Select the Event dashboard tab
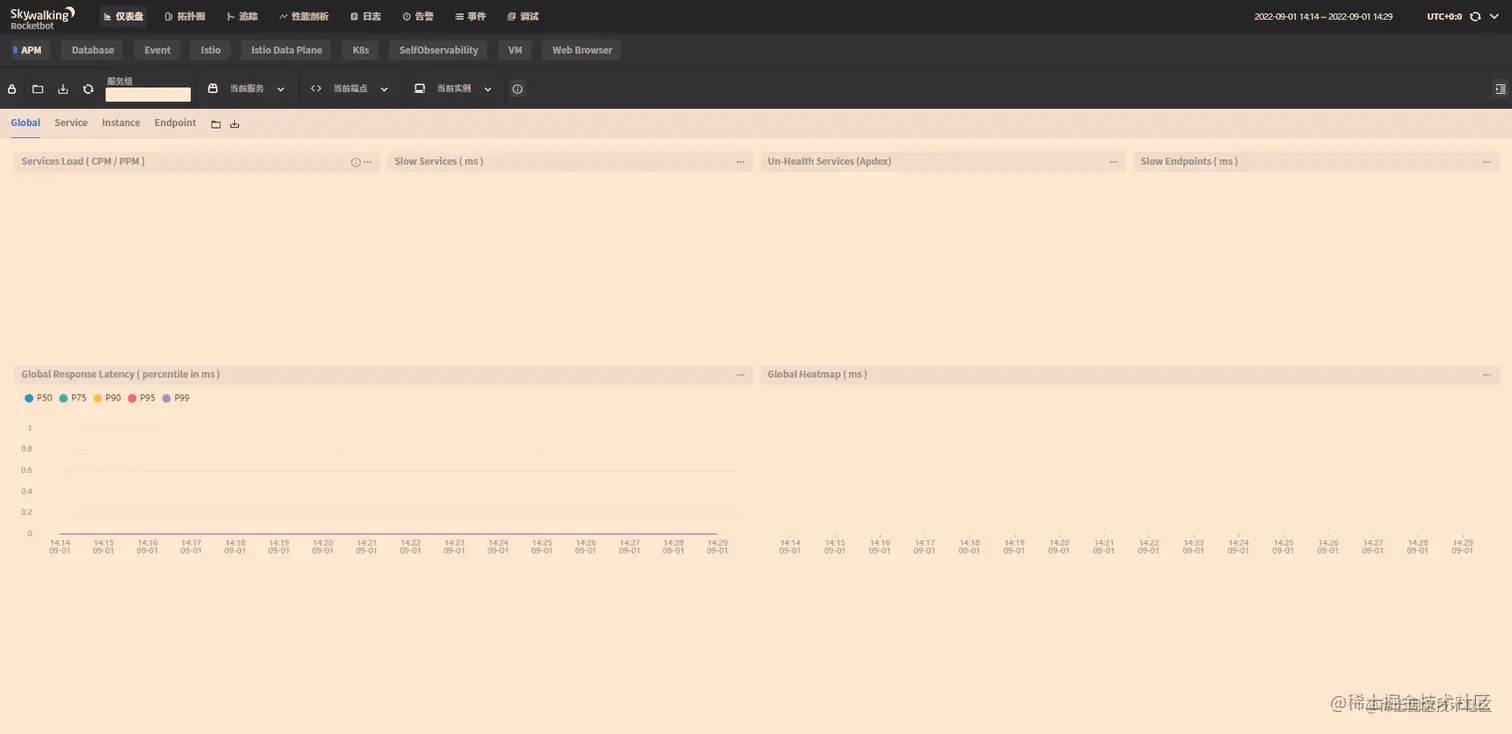Image resolution: width=1512 pixels, height=734 pixels. (158, 50)
